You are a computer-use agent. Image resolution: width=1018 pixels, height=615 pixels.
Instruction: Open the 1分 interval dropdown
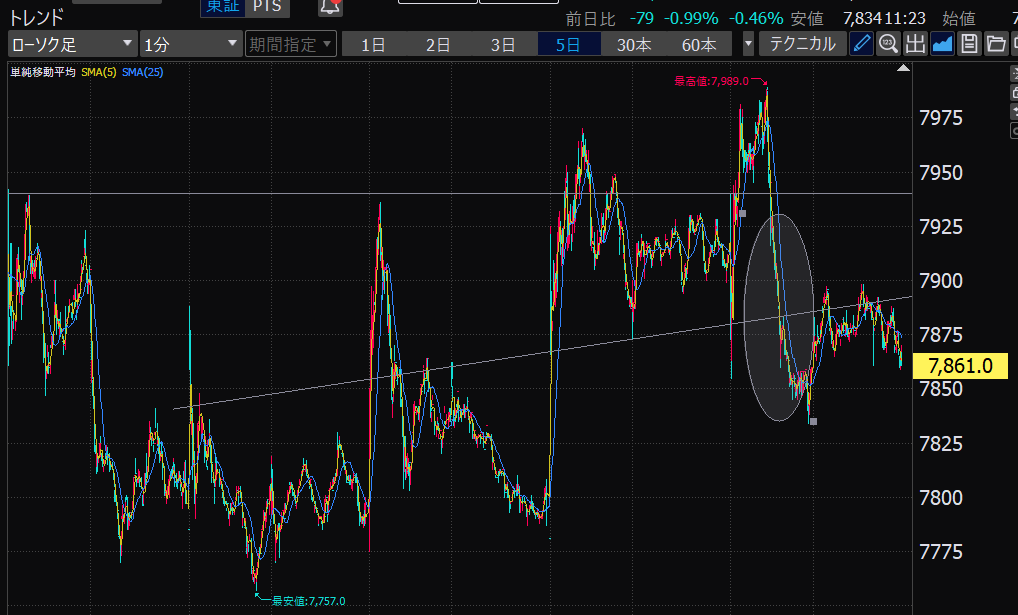pos(190,44)
